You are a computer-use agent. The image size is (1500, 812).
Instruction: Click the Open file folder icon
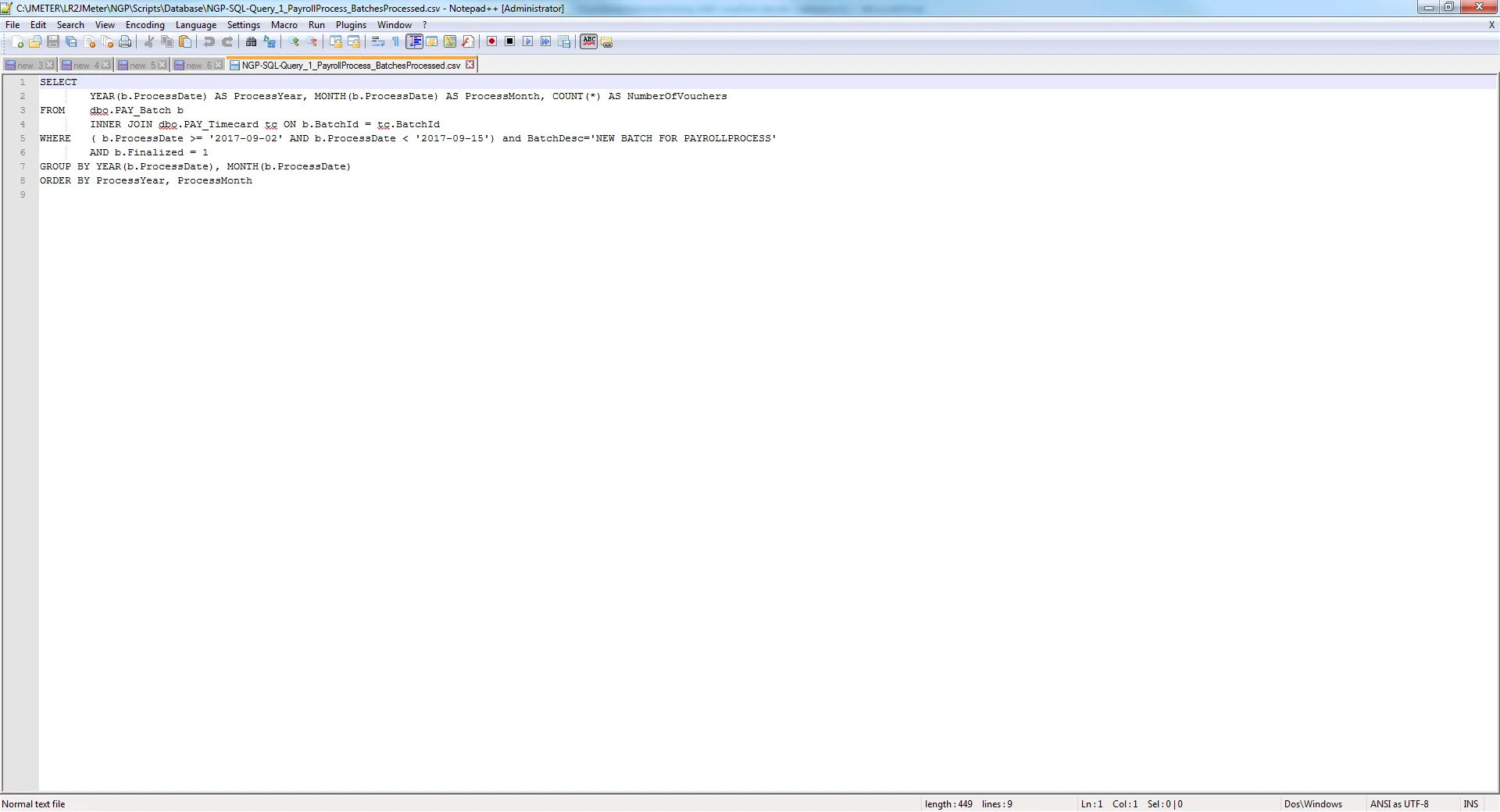click(x=35, y=42)
